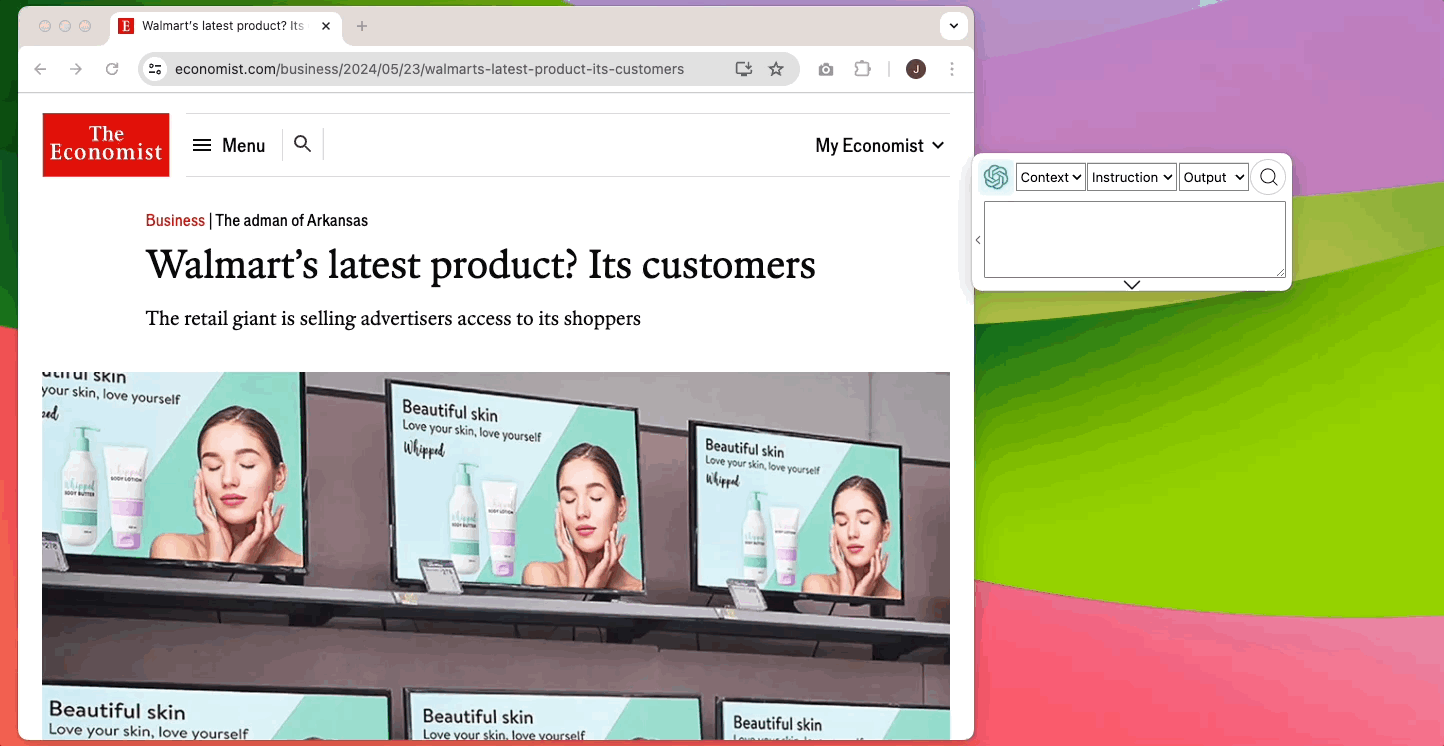The width and height of the screenshot is (1444, 746).
Task: Open site information icon in address bar
Action: click(155, 69)
